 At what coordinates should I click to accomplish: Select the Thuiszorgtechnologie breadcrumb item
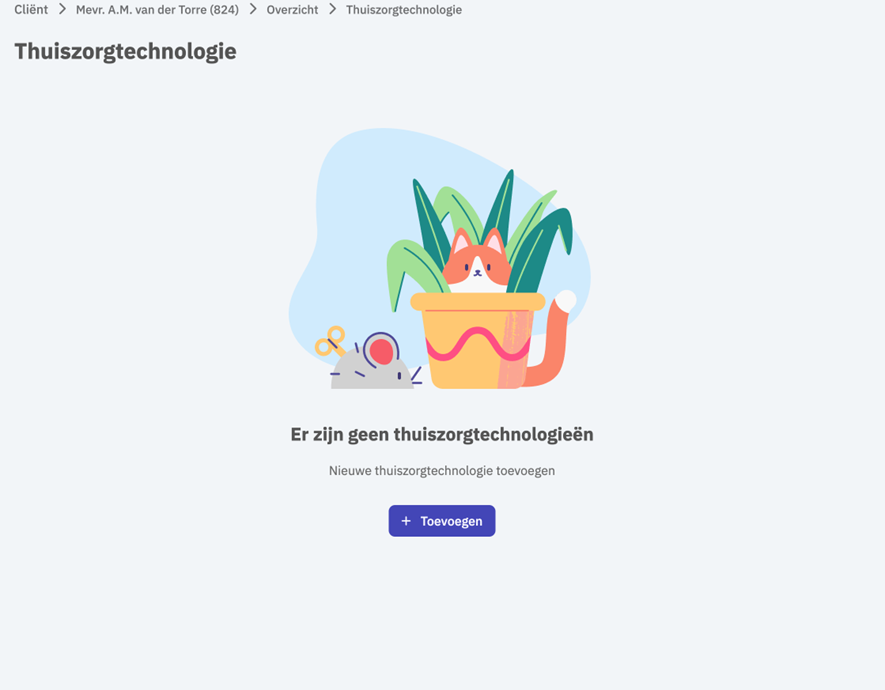(x=404, y=10)
